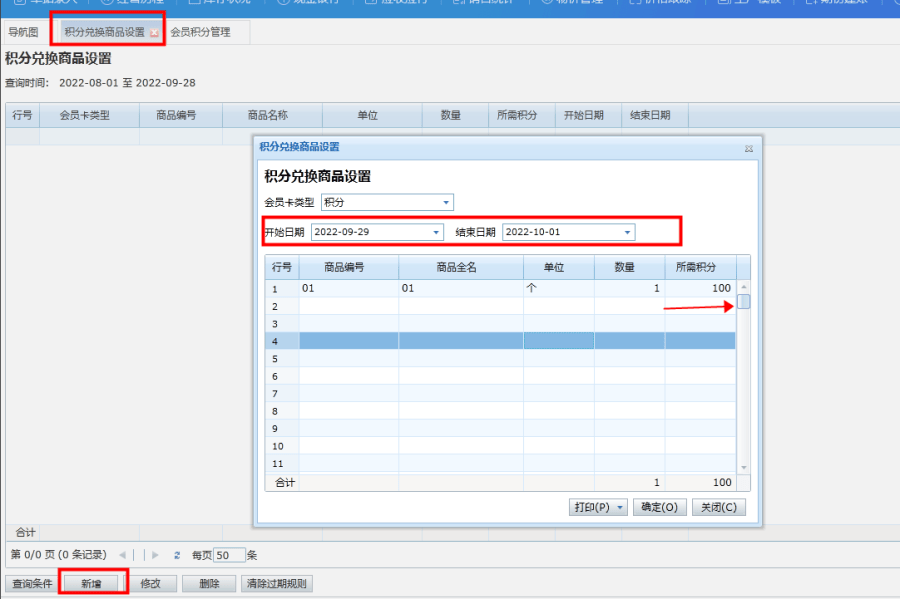Screen dimensions: 900x599
Task: Click the 新增 button
Action: [93, 583]
